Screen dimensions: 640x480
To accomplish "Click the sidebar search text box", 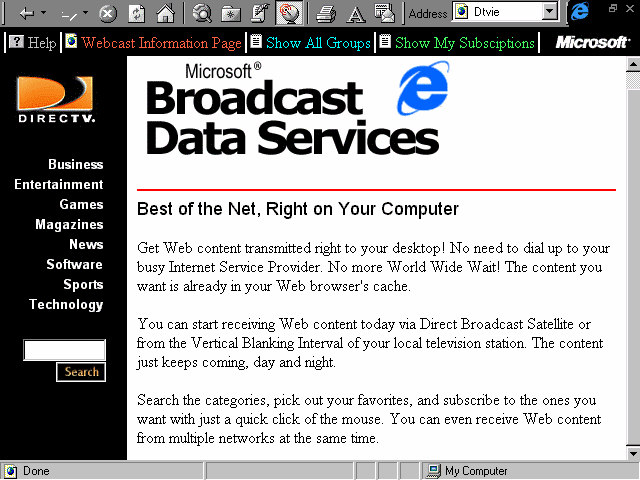I will [64, 350].
